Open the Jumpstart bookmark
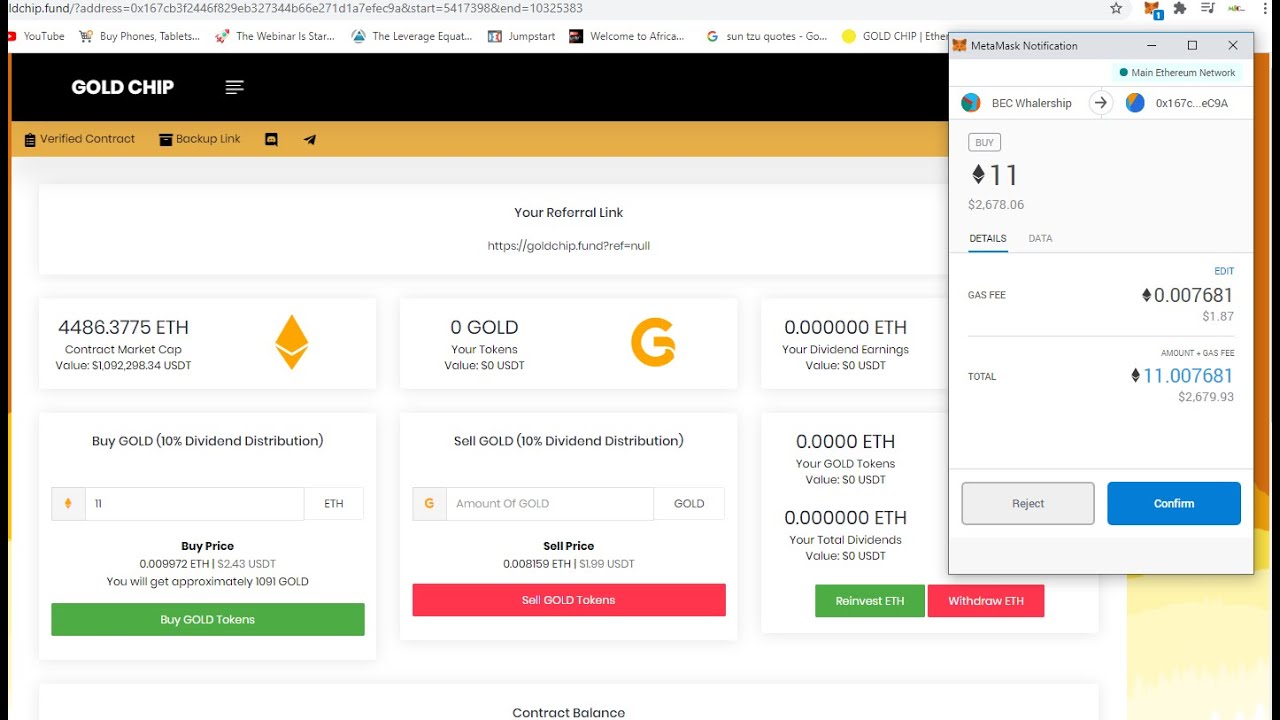The width and height of the screenshot is (1280, 720). click(x=521, y=36)
